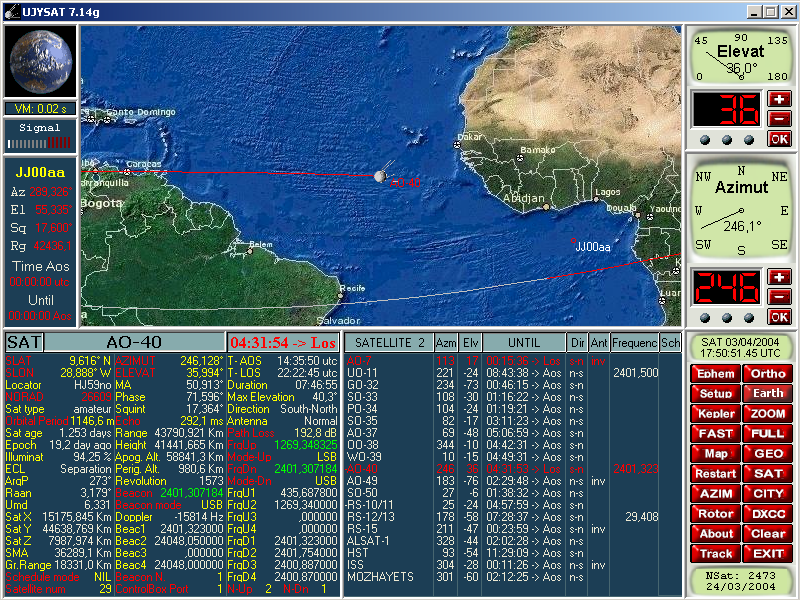Click the Clear button
800x600 pixels.
(x=768, y=534)
